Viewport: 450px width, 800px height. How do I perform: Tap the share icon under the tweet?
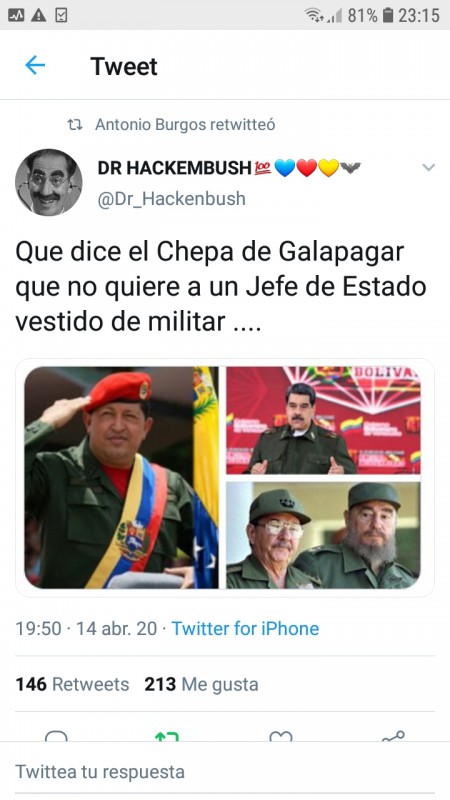pos(393,736)
